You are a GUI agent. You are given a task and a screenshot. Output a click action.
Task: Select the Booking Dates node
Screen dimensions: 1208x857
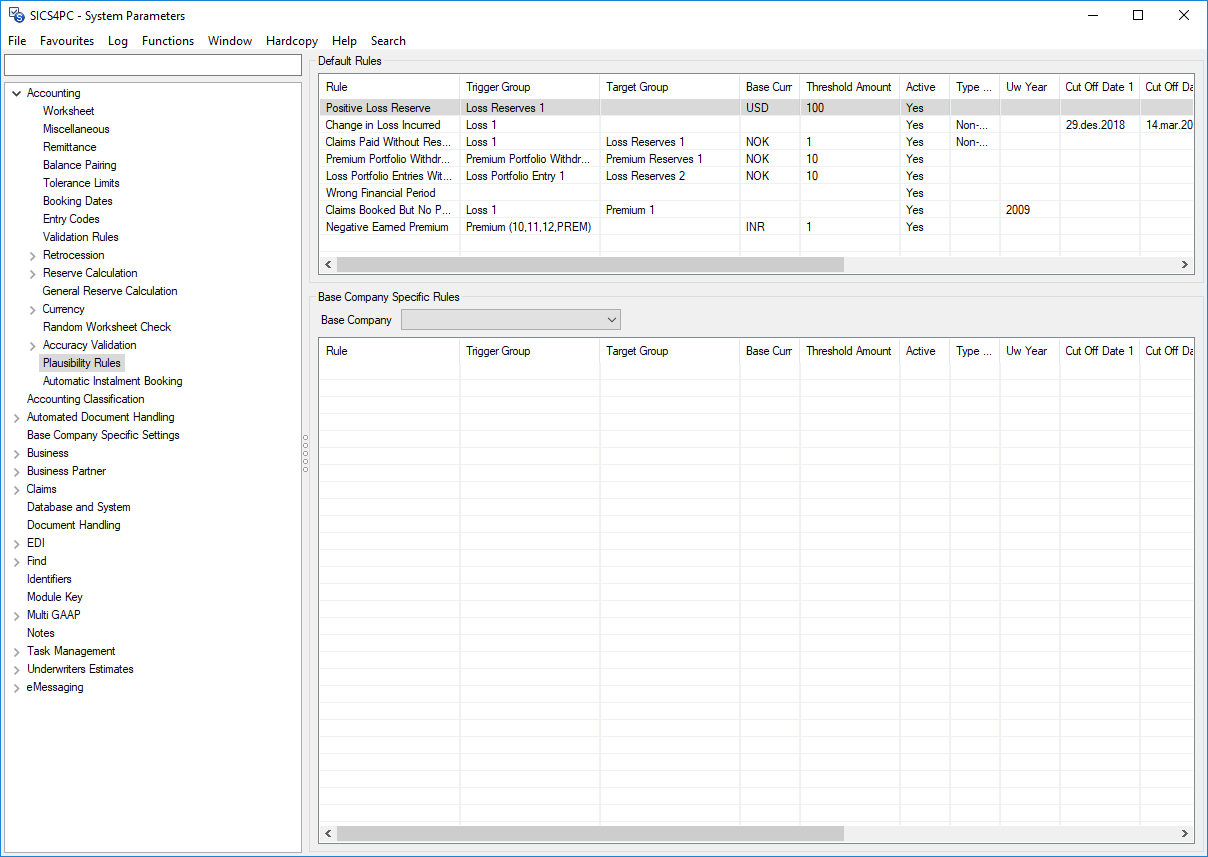(77, 201)
